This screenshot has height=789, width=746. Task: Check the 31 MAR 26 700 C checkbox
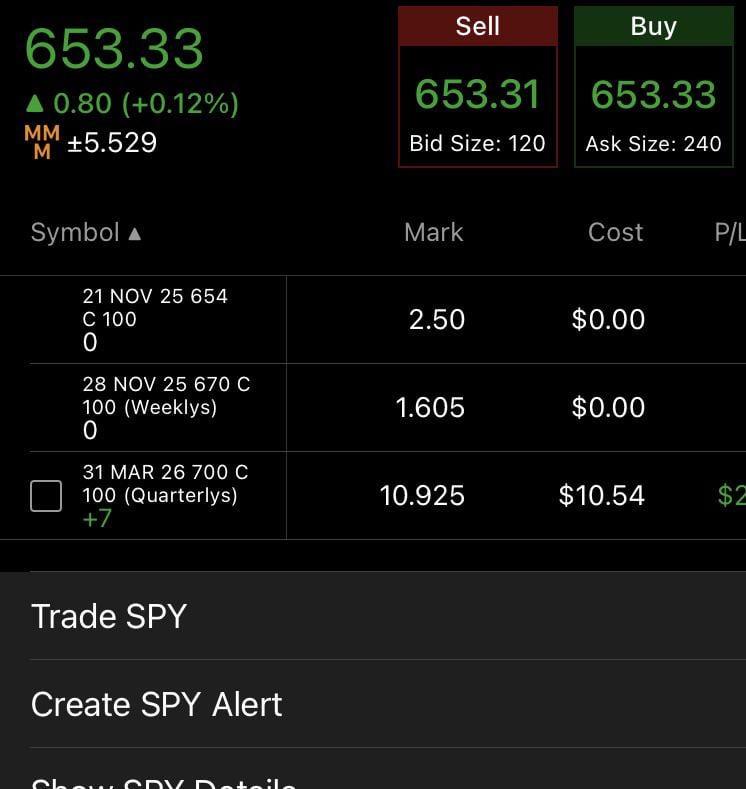(46, 496)
